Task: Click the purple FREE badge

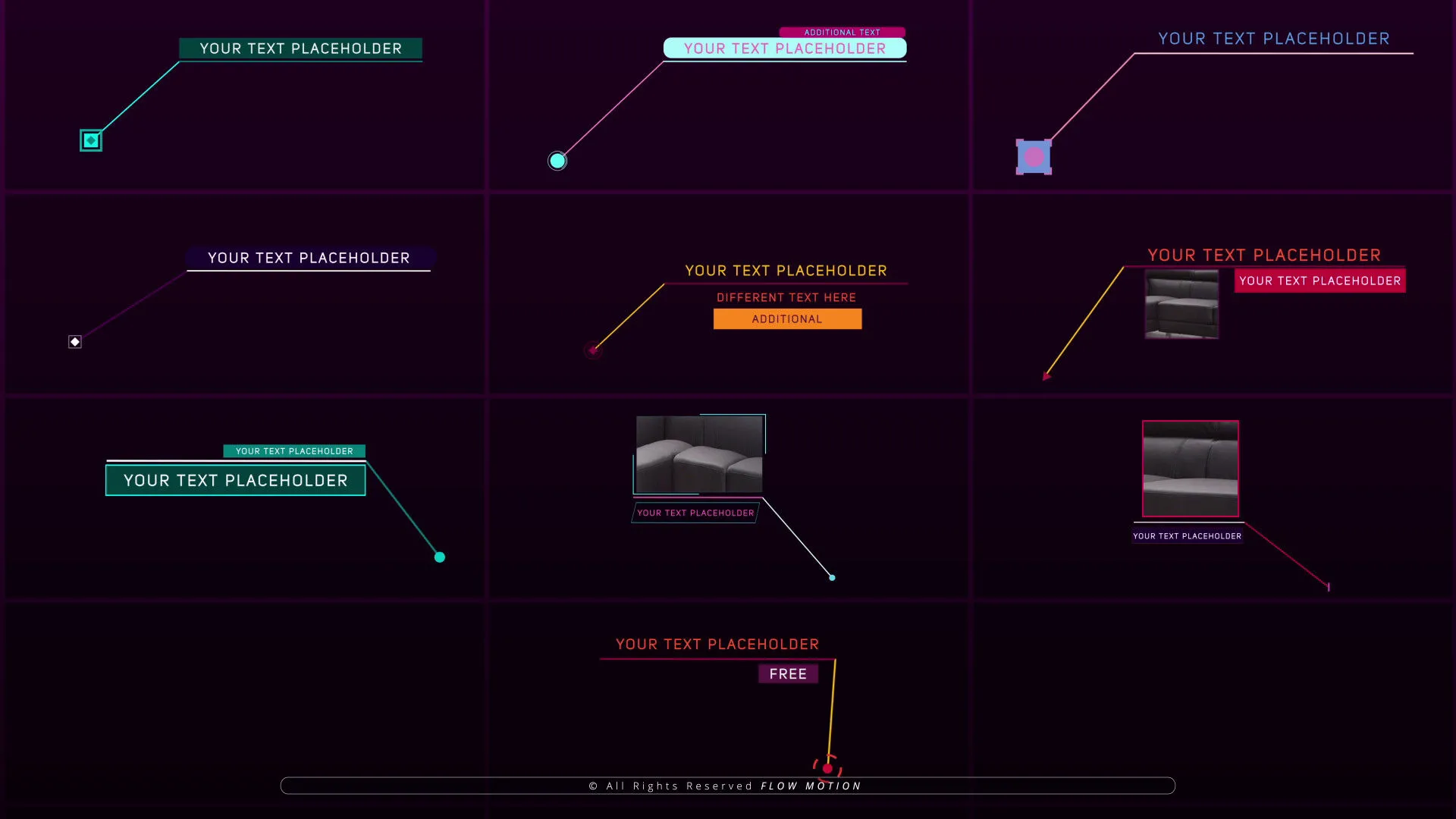Action: 788,674
